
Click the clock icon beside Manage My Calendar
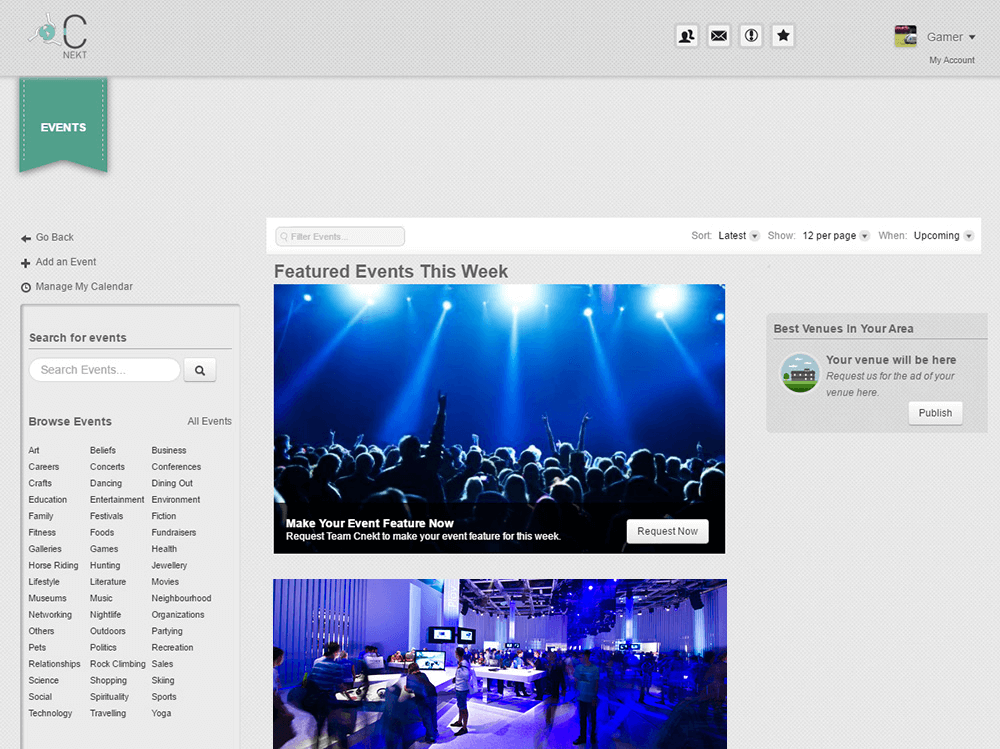23,287
